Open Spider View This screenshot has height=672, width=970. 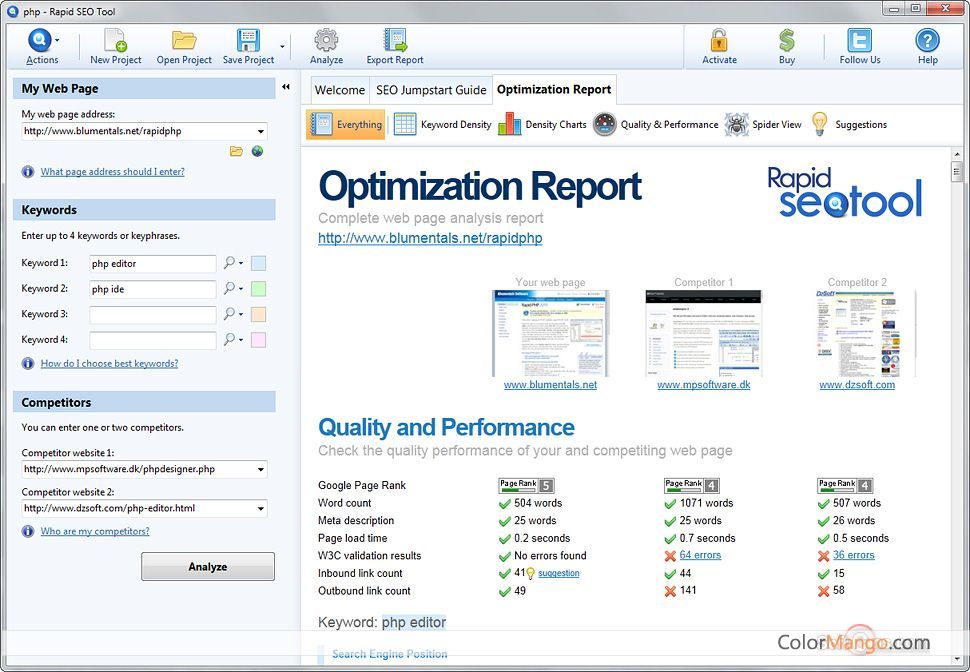pos(763,124)
